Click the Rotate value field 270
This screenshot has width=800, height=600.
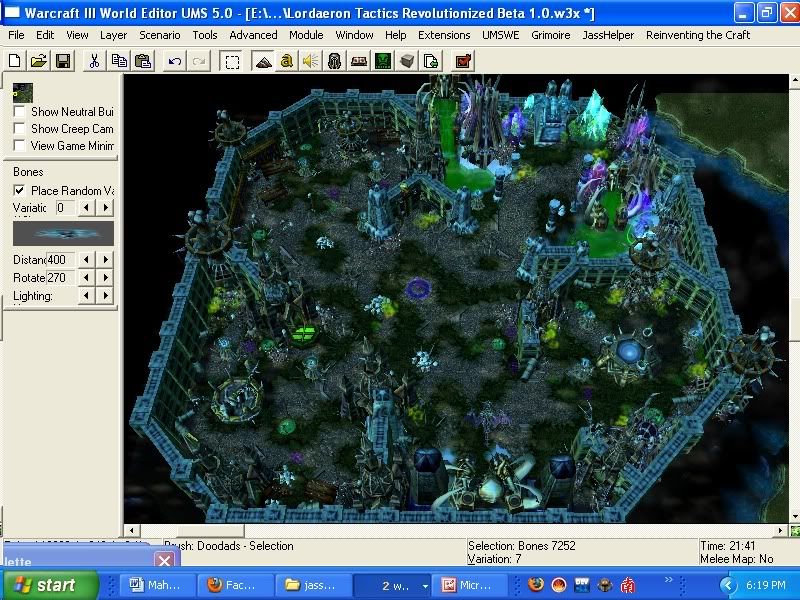pos(61,278)
